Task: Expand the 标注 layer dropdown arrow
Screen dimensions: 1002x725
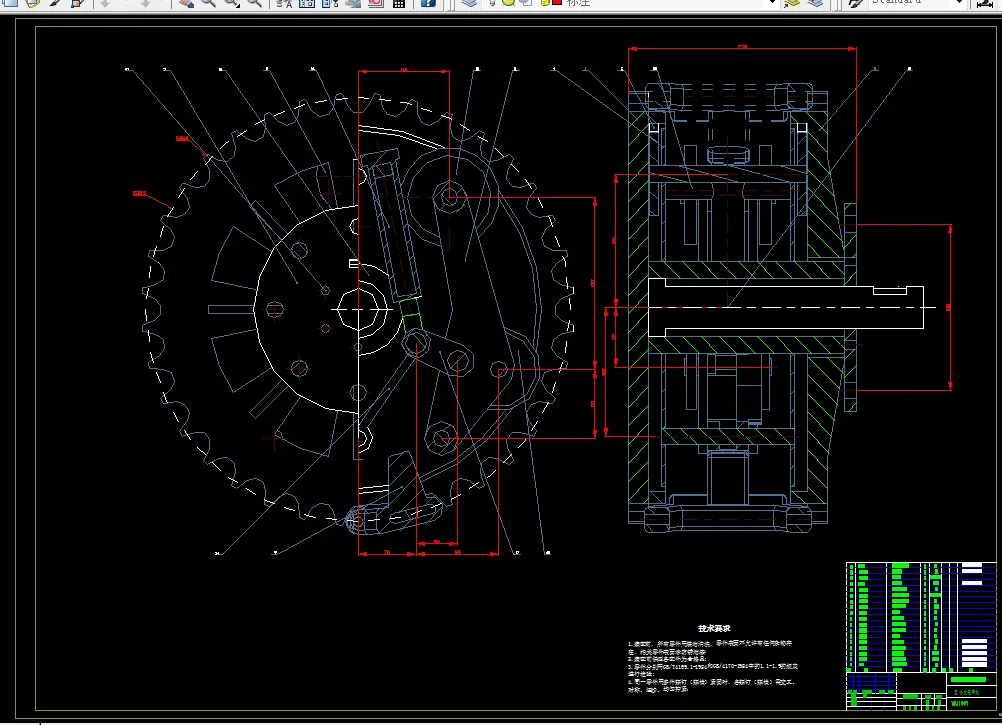Action: [771, 3]
